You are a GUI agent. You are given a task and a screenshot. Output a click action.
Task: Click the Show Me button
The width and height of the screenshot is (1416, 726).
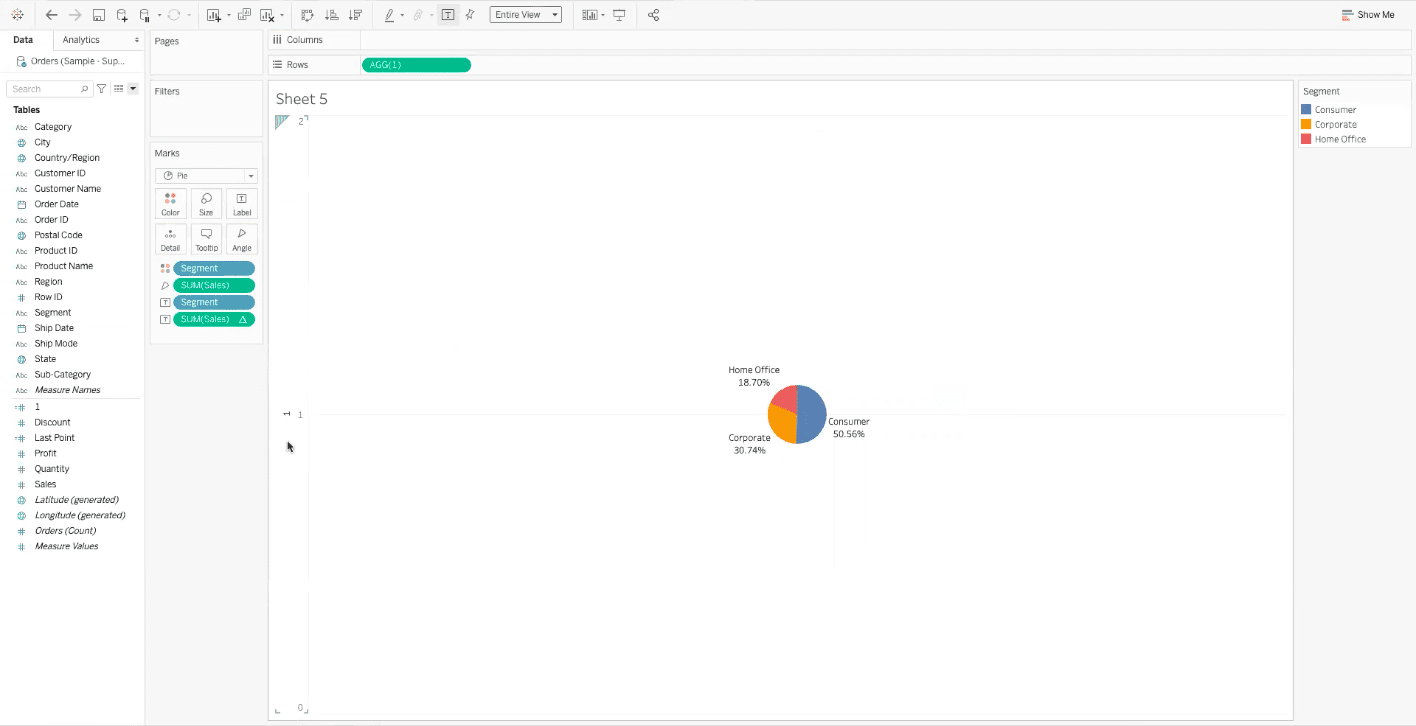tap(1368, 15)
